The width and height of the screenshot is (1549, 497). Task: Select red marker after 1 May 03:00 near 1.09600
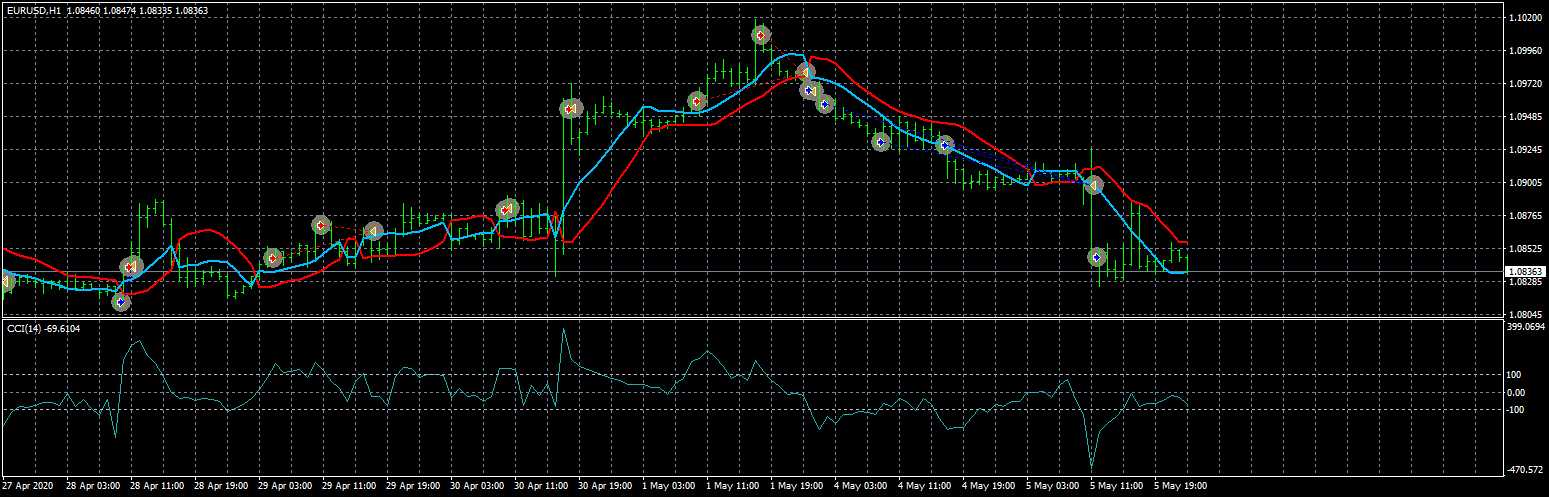(x=697, y=101)
